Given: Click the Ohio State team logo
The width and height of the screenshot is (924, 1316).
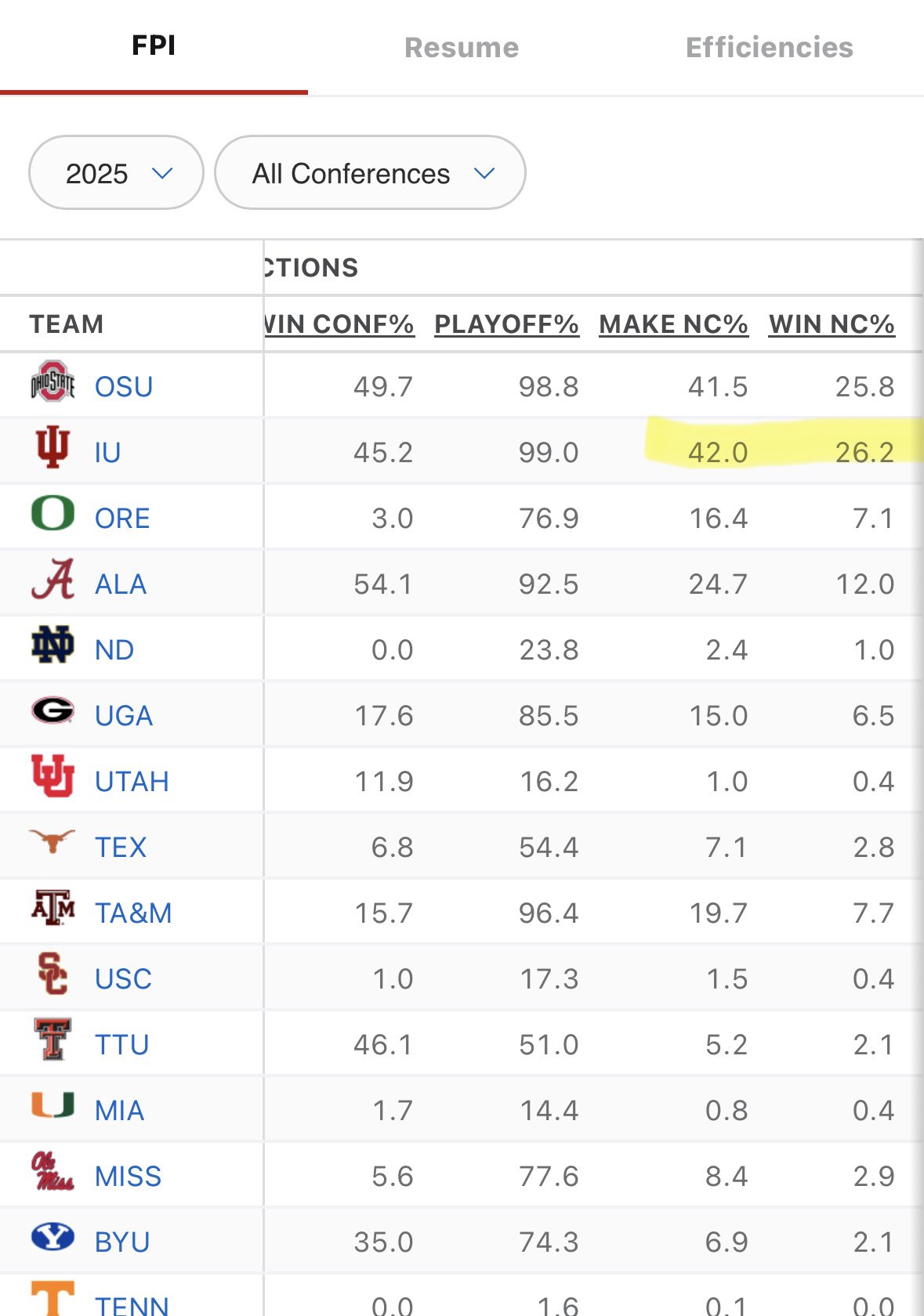Looking at the screenshot, I should point(53,382).
